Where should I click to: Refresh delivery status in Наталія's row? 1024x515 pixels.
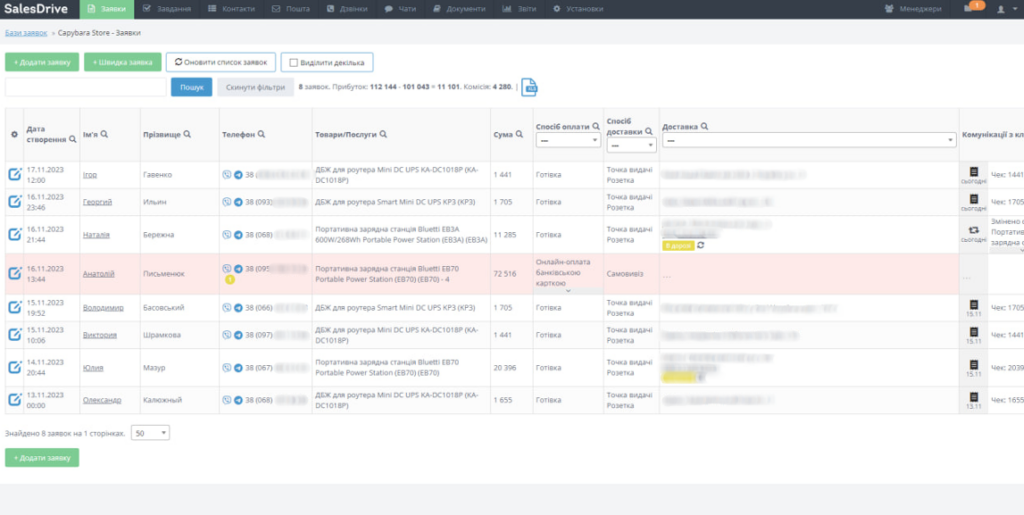pyautogui.click(x=701, y=245)
